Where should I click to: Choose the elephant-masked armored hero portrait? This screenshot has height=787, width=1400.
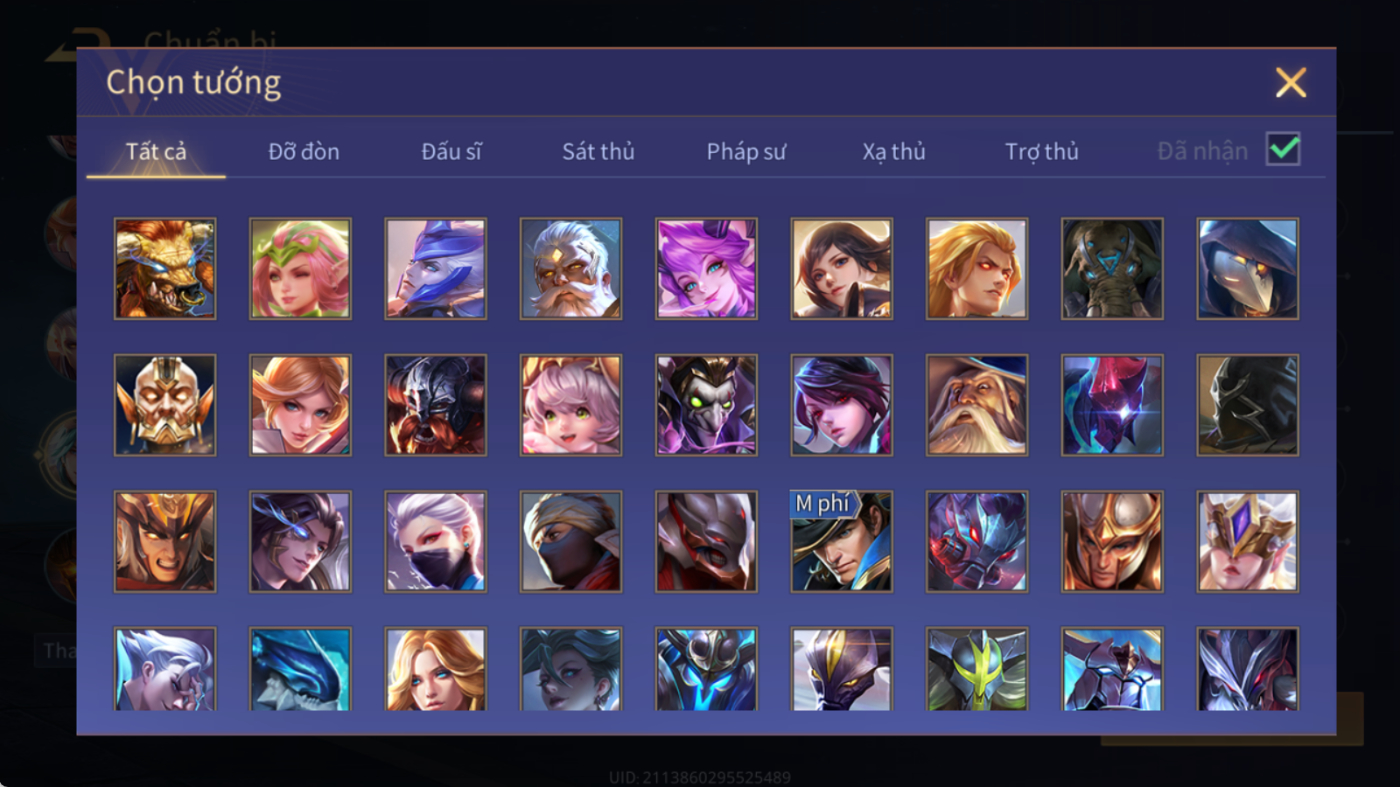click(x=1113, y=269)
